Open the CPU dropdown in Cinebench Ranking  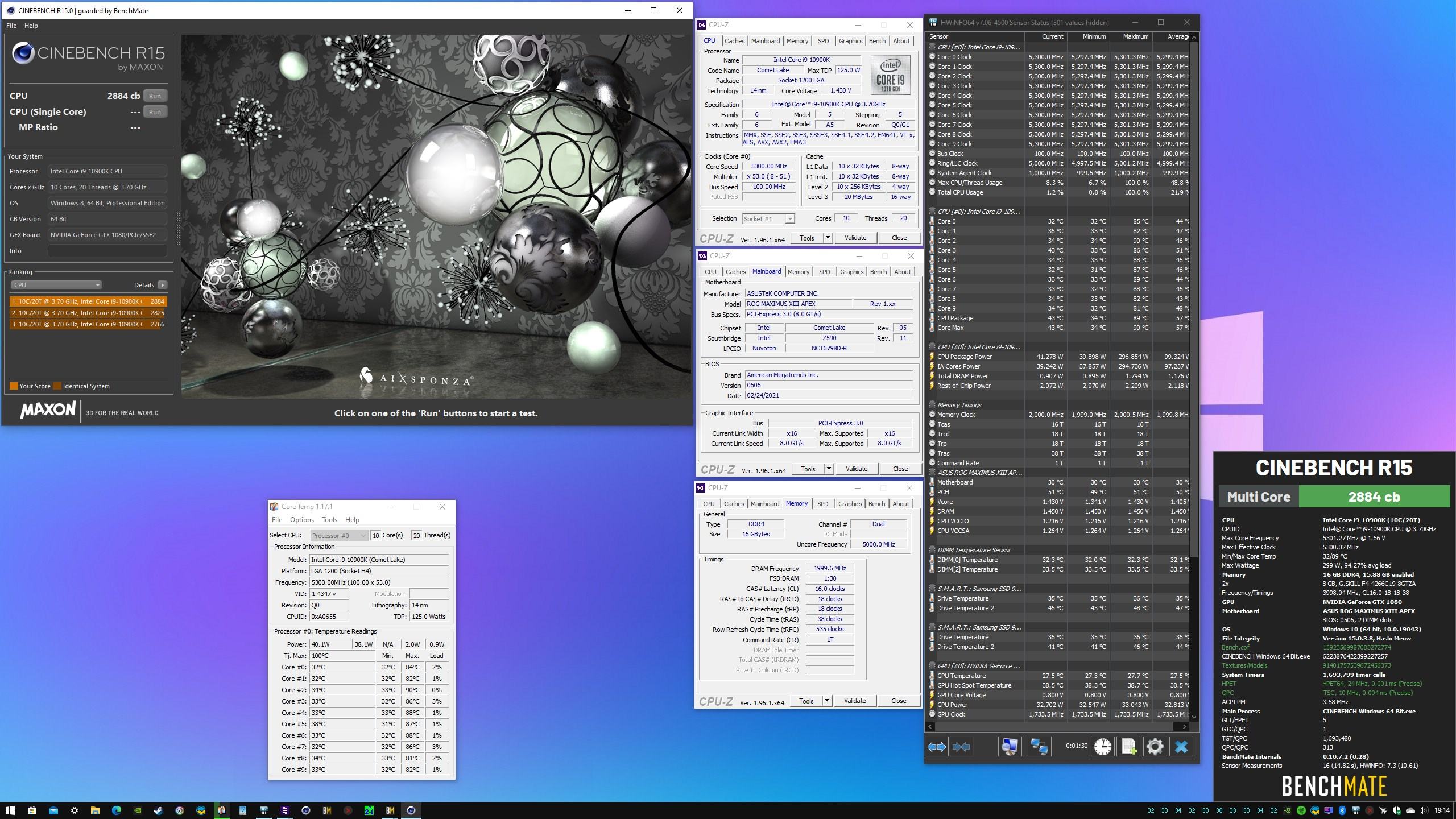pos(56,285)
